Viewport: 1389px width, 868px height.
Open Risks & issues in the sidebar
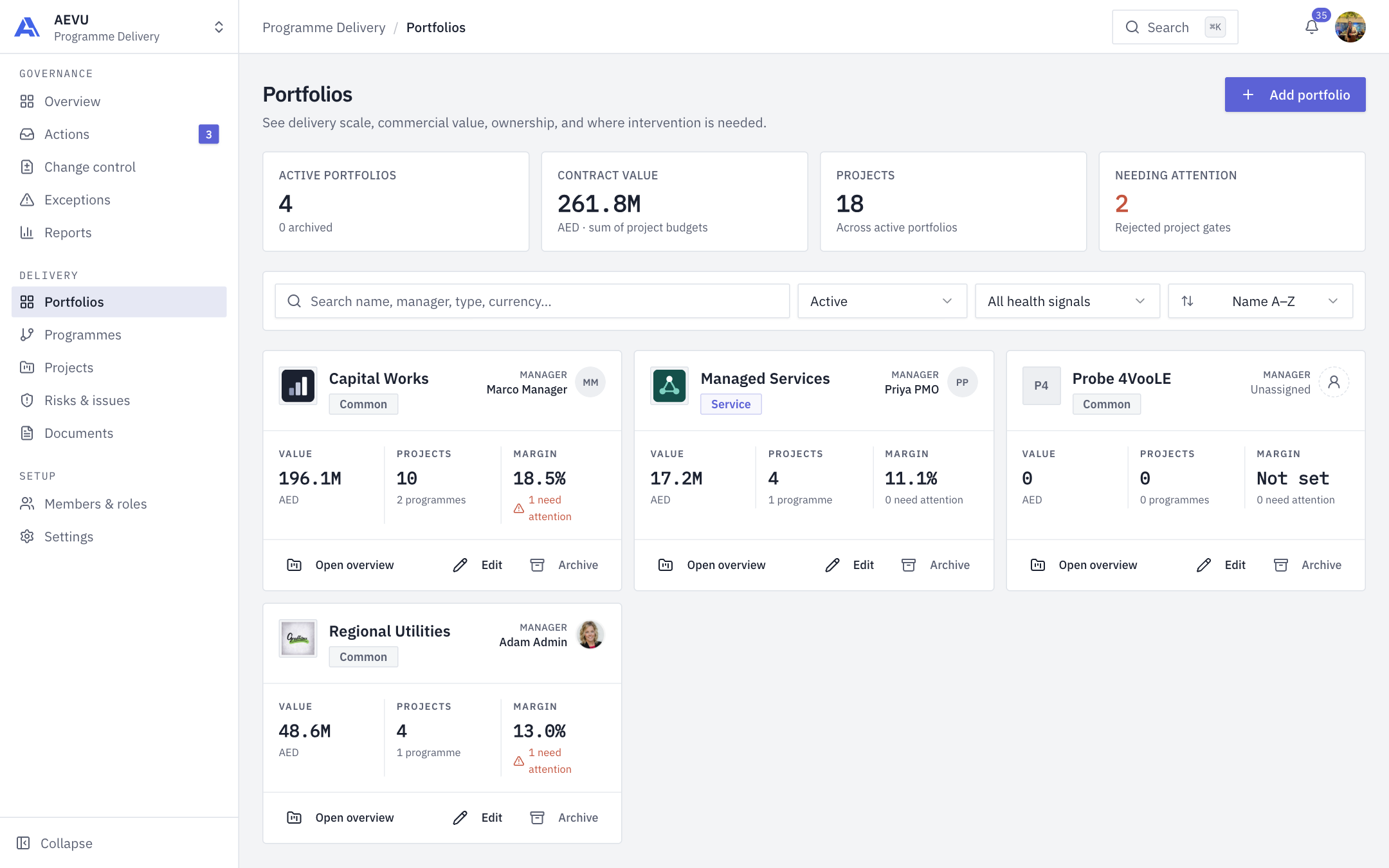[x=119, y=401]
